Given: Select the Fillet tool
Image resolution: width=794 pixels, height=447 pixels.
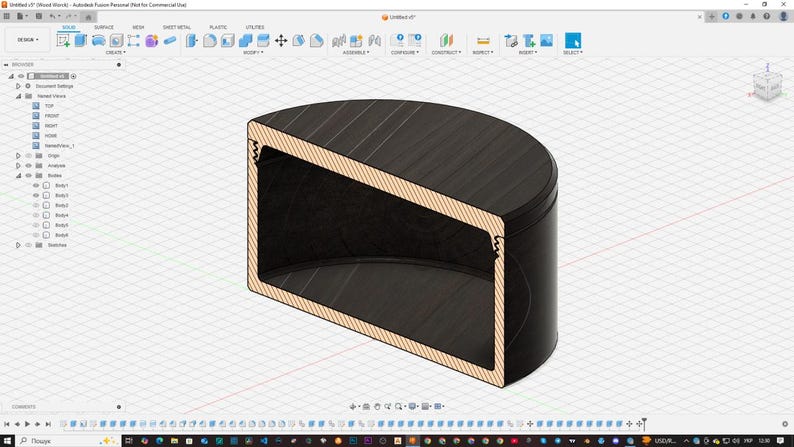Looking at the screenshot, I should (x=210, y=40).
